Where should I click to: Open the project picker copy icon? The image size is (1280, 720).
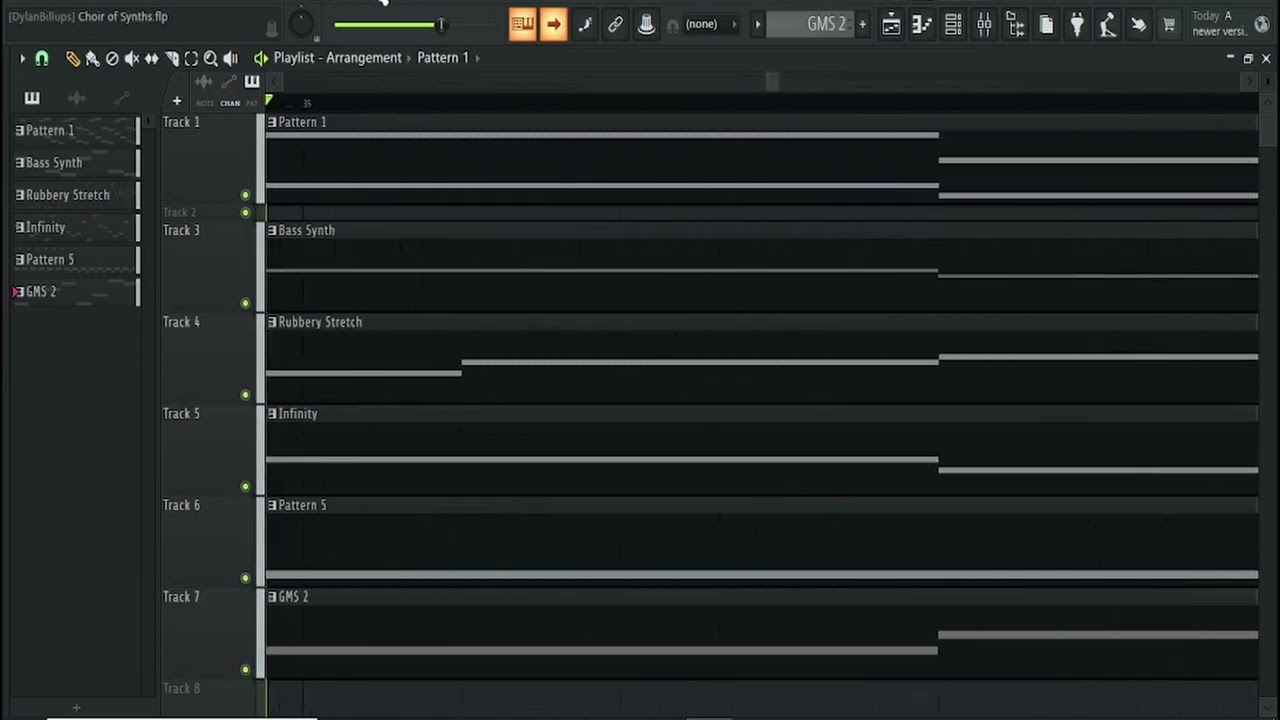pos(1046,25)
